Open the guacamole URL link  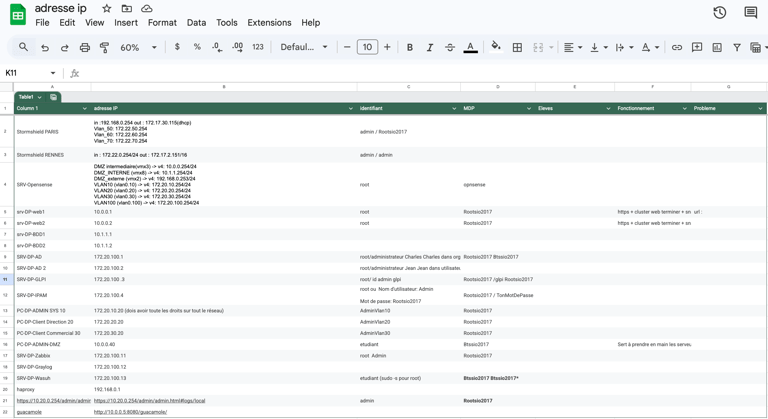(130, 412)
